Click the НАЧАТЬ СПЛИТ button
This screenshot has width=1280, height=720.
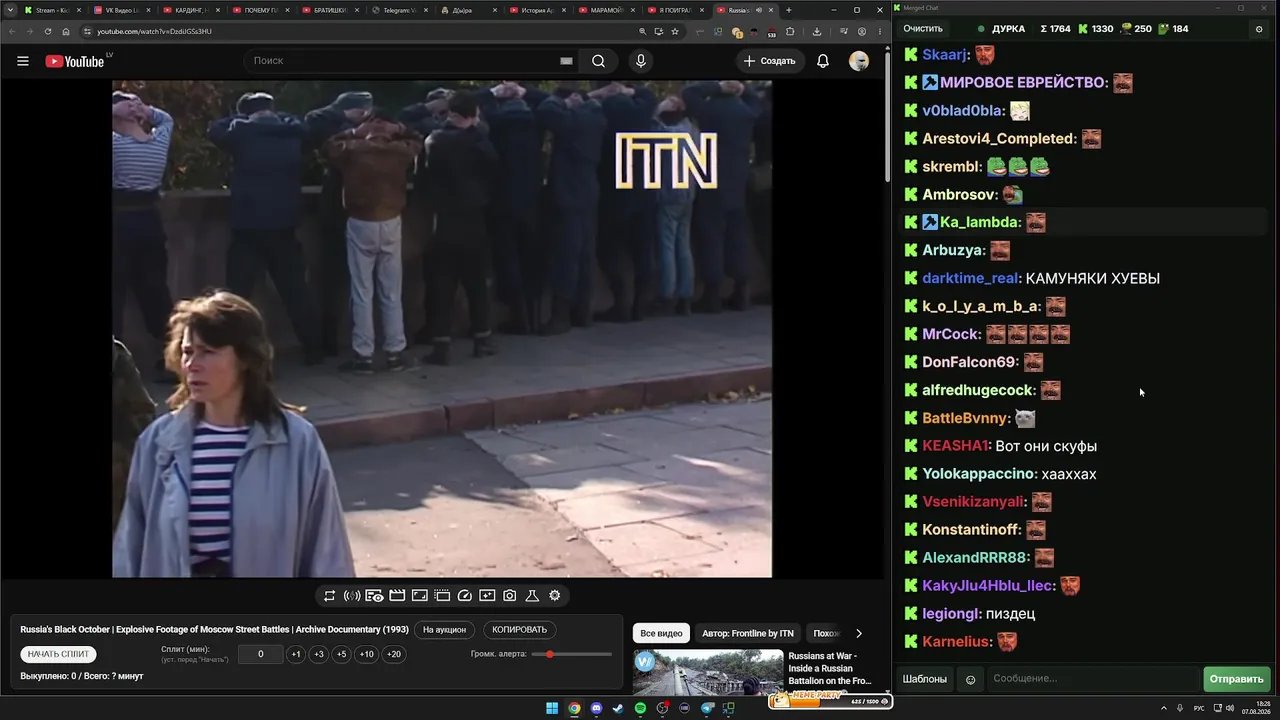pyautogui.click(x=59, y=654)
